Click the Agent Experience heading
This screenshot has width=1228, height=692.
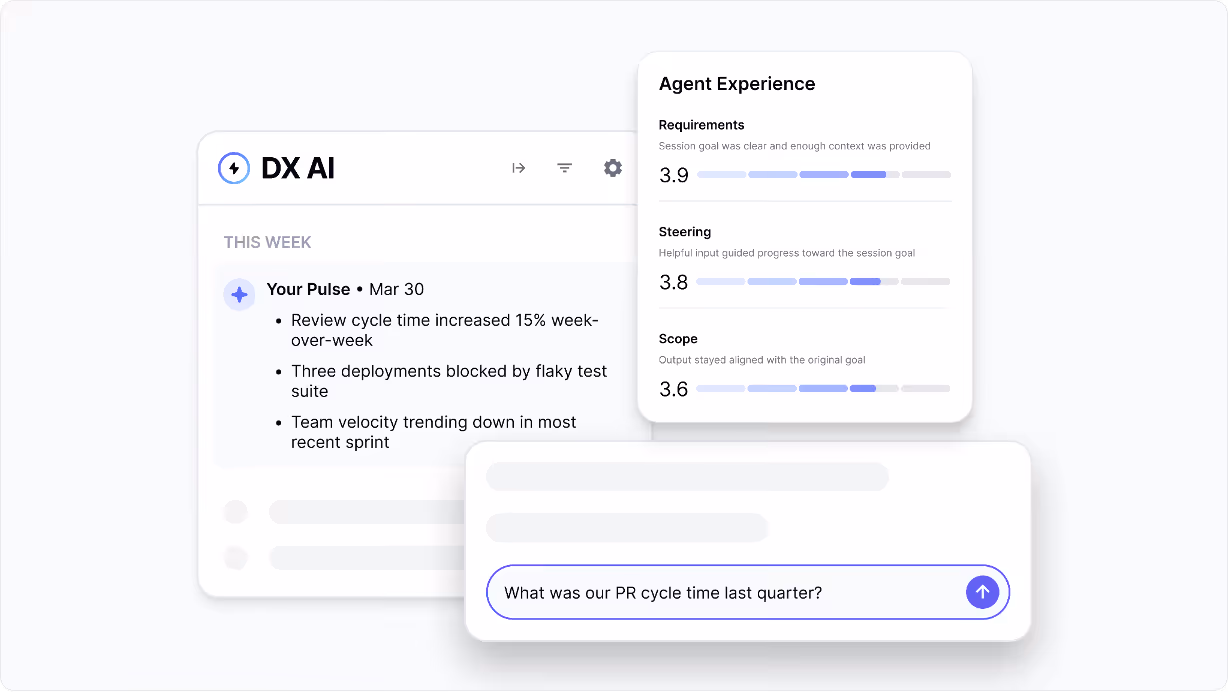point(737,84)
